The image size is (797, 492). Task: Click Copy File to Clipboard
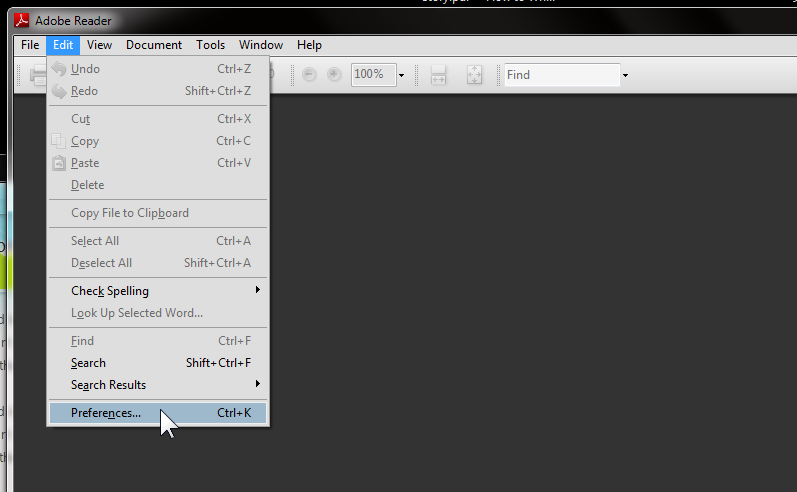click(x=158, y=213)
